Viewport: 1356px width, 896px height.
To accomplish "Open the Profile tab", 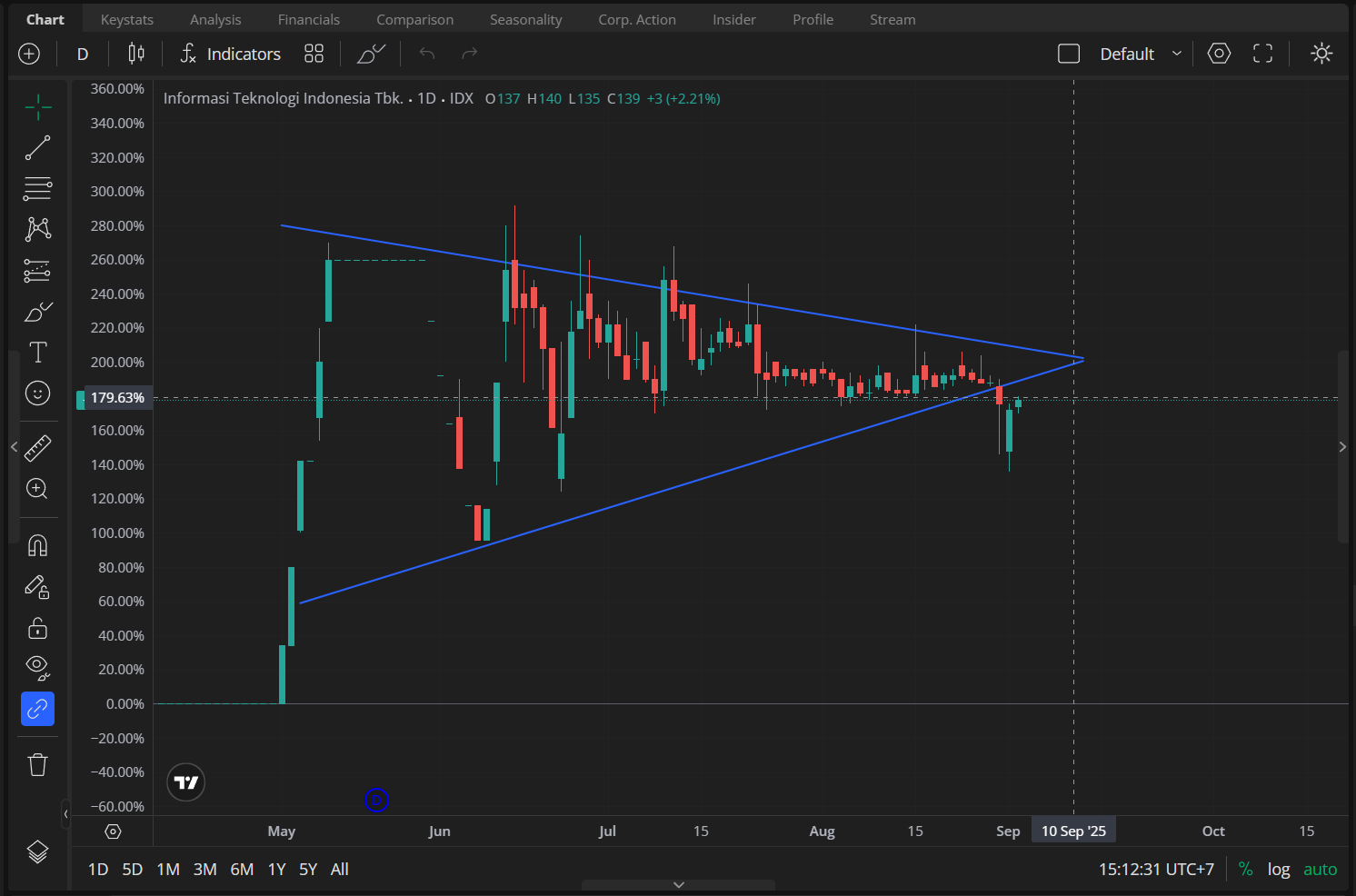I will pos(813,19).
